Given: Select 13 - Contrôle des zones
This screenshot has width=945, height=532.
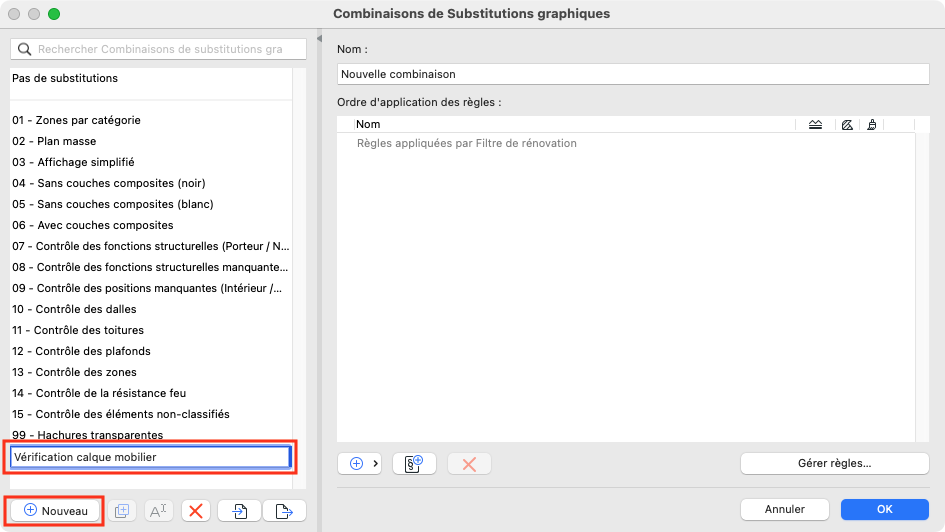Looking at the screenshot, I should [x=151, y=372].
